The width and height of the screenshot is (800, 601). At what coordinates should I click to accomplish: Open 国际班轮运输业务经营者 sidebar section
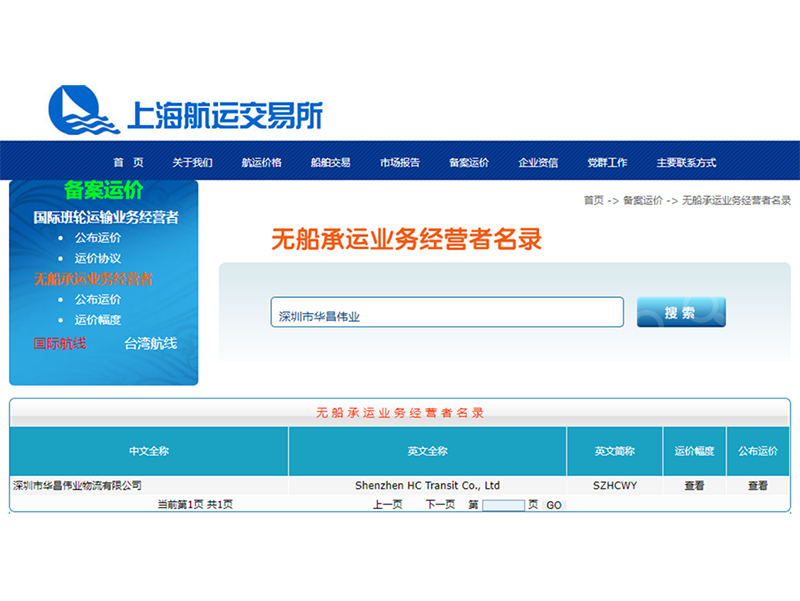106,217
